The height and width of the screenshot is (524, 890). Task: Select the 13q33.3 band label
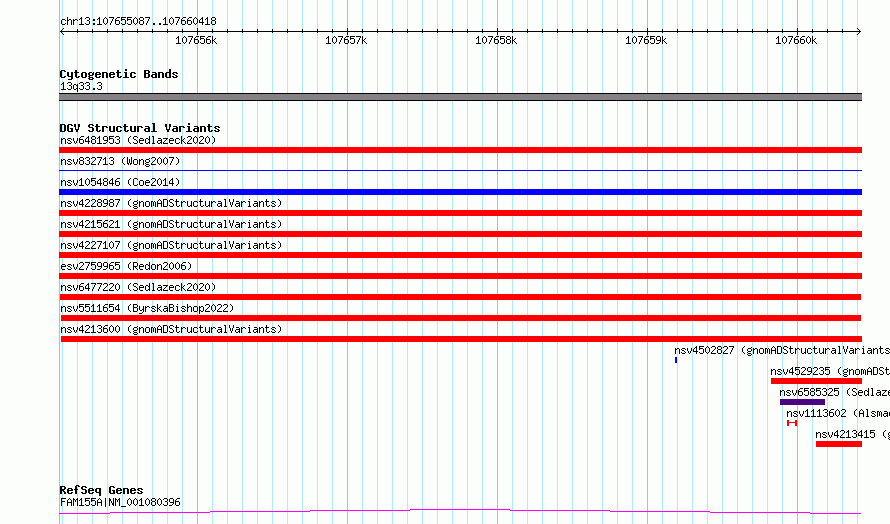pyautogui.click(x=81, y=86)
